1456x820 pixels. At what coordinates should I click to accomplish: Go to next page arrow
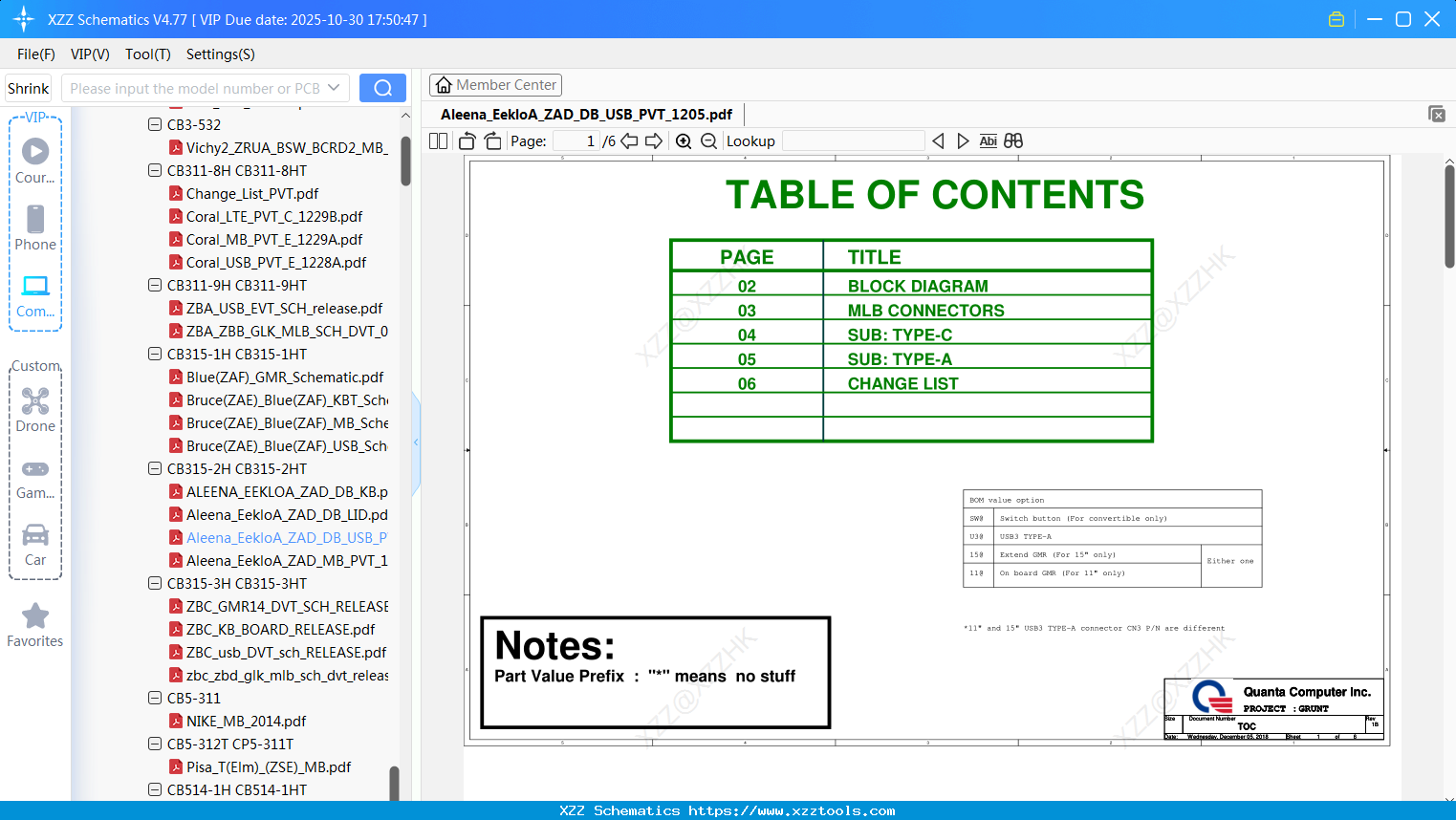(x=654, y=140)
